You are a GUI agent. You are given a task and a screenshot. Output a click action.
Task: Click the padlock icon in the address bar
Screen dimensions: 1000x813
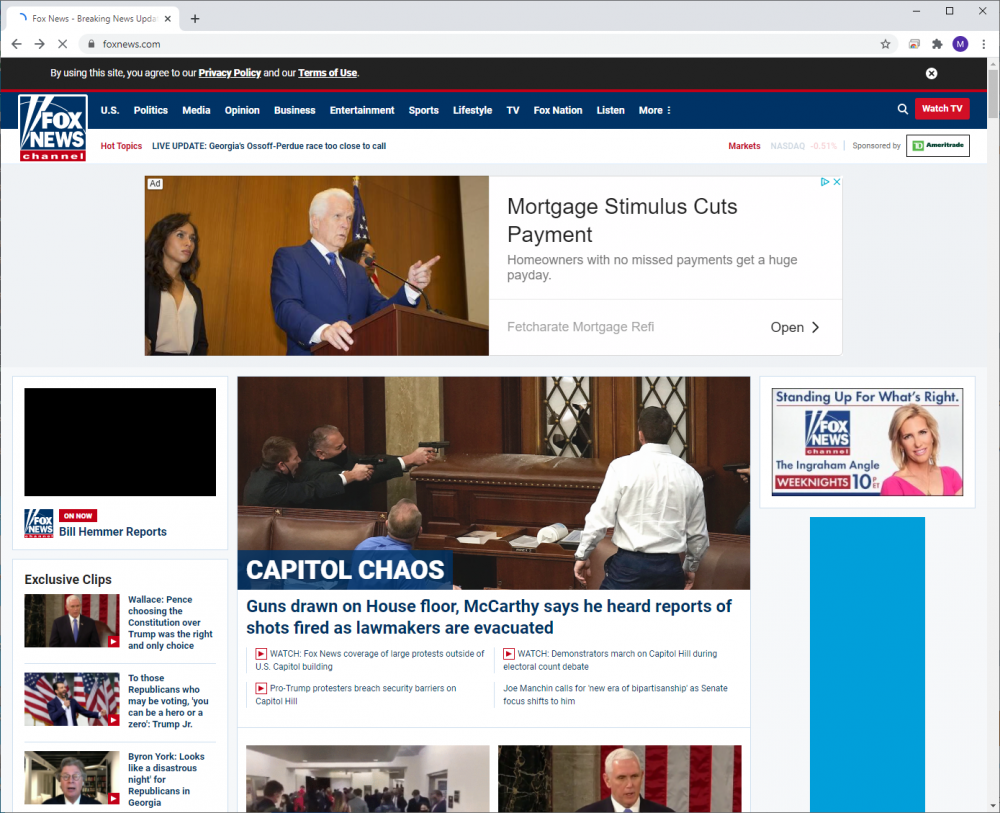click(91, 43)
